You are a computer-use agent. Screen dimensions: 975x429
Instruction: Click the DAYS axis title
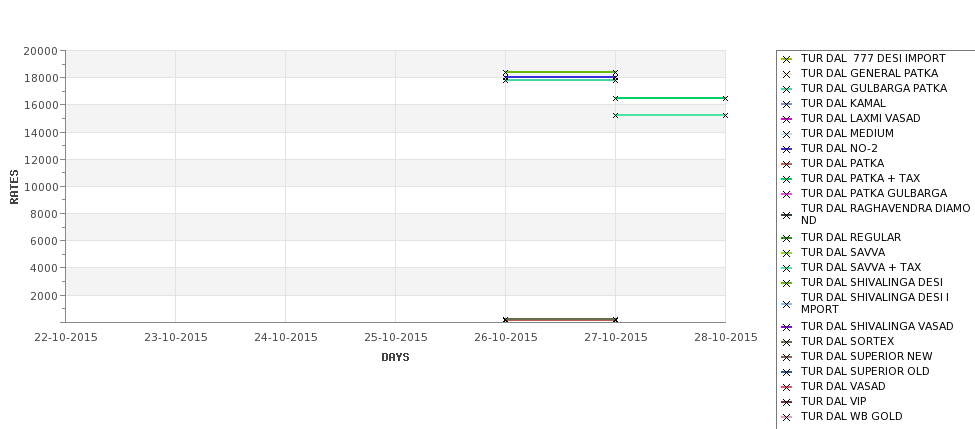click(x=395, y=357)
